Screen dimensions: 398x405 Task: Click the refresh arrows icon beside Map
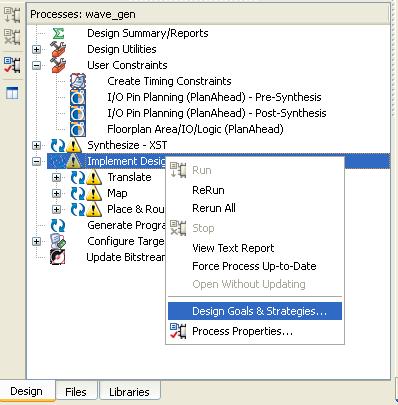pyautogui.click(x=78, y=193)
